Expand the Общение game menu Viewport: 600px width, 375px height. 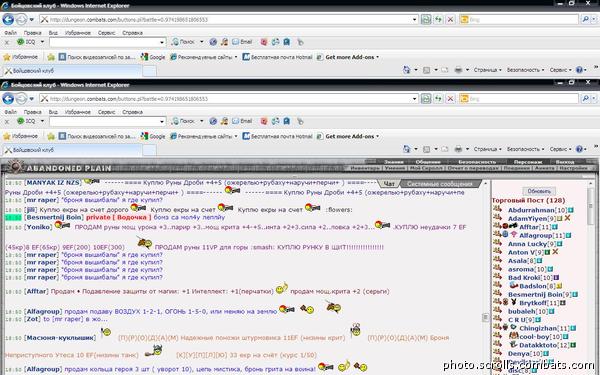click(428, 162)
